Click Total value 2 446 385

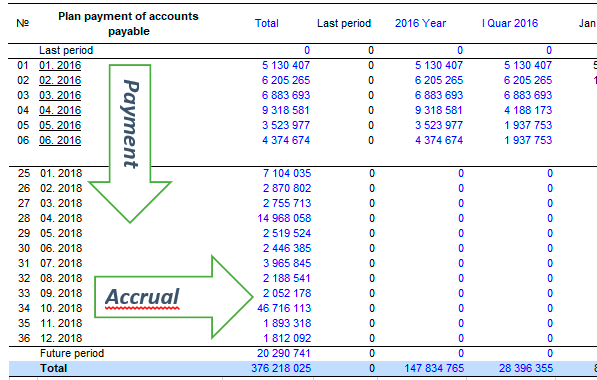click(x=287, y=248)
